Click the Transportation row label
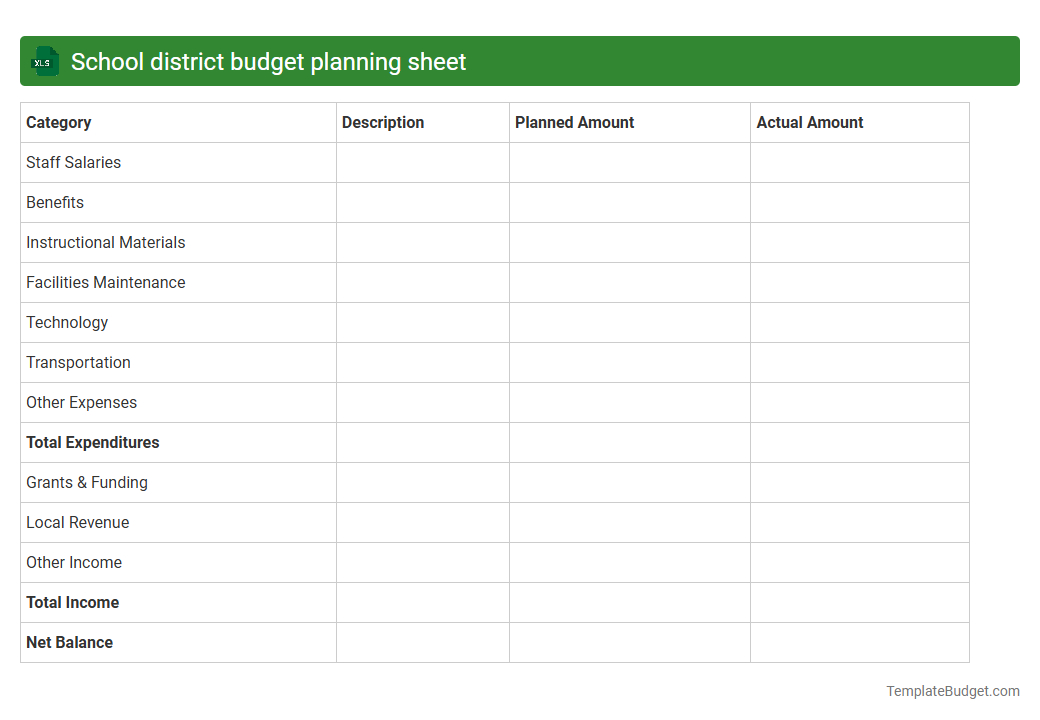The width and height of the screenshot is (1040, 720). point(78,362)
